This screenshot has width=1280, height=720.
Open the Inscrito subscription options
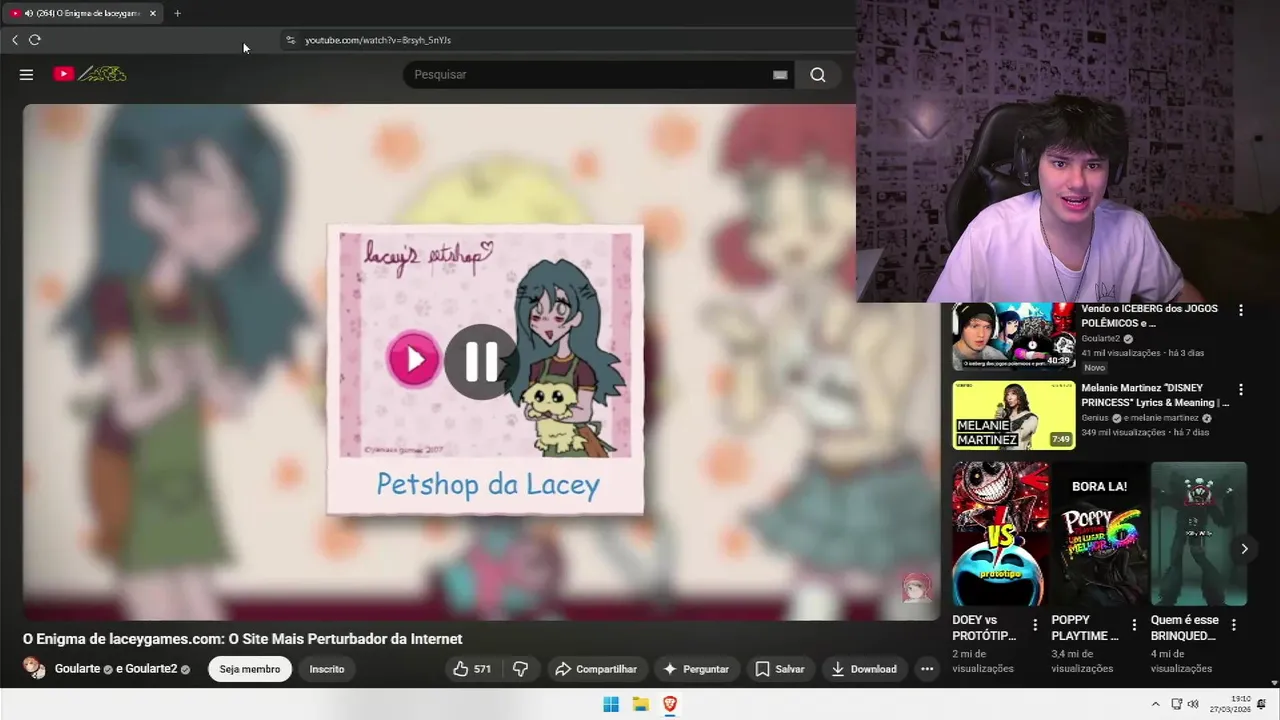pos(327,669)
